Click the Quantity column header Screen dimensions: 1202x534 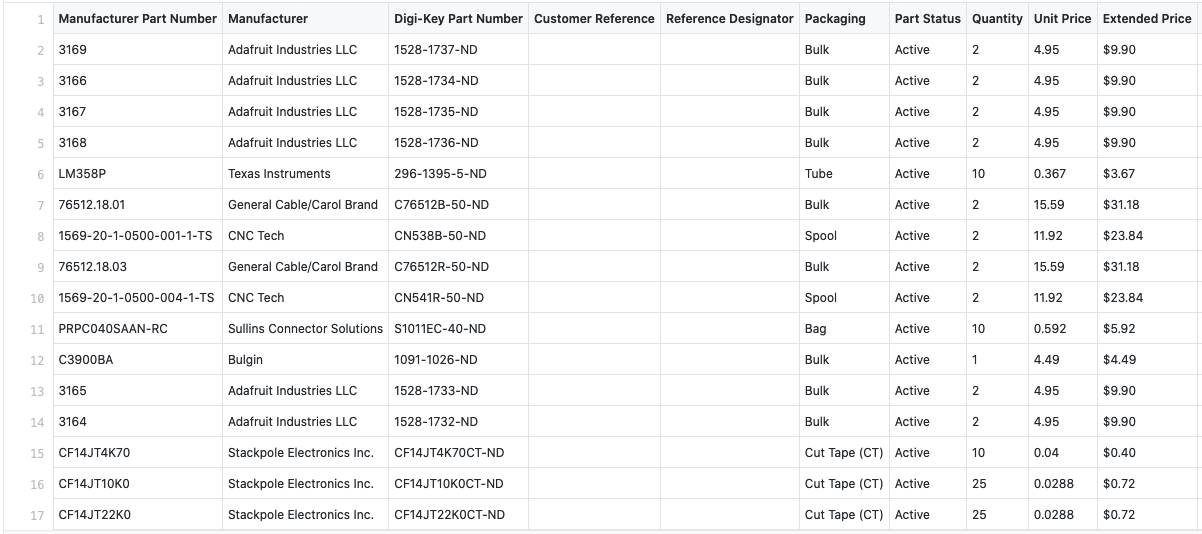(997, 19)
